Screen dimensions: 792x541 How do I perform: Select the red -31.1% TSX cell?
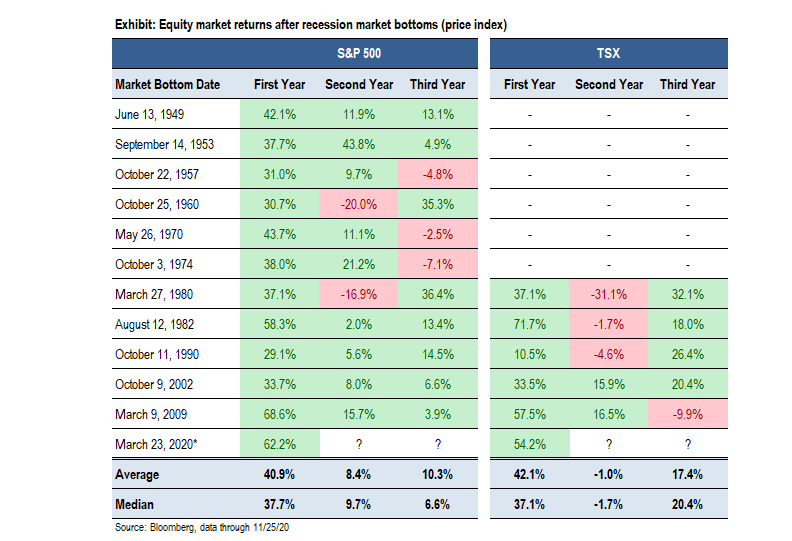coord(608,292)
